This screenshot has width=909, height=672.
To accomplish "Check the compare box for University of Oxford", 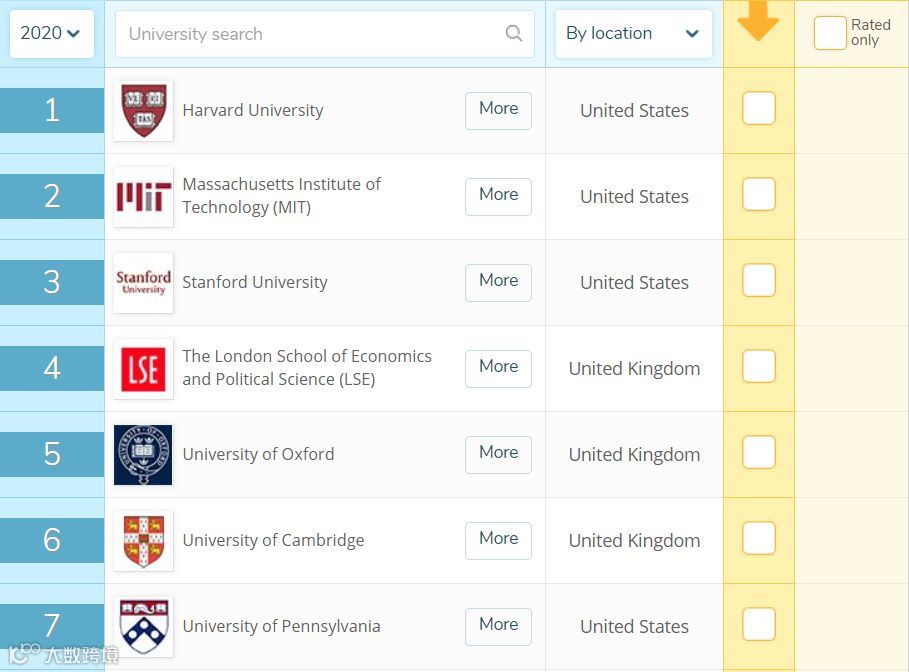I will (759, 453).
